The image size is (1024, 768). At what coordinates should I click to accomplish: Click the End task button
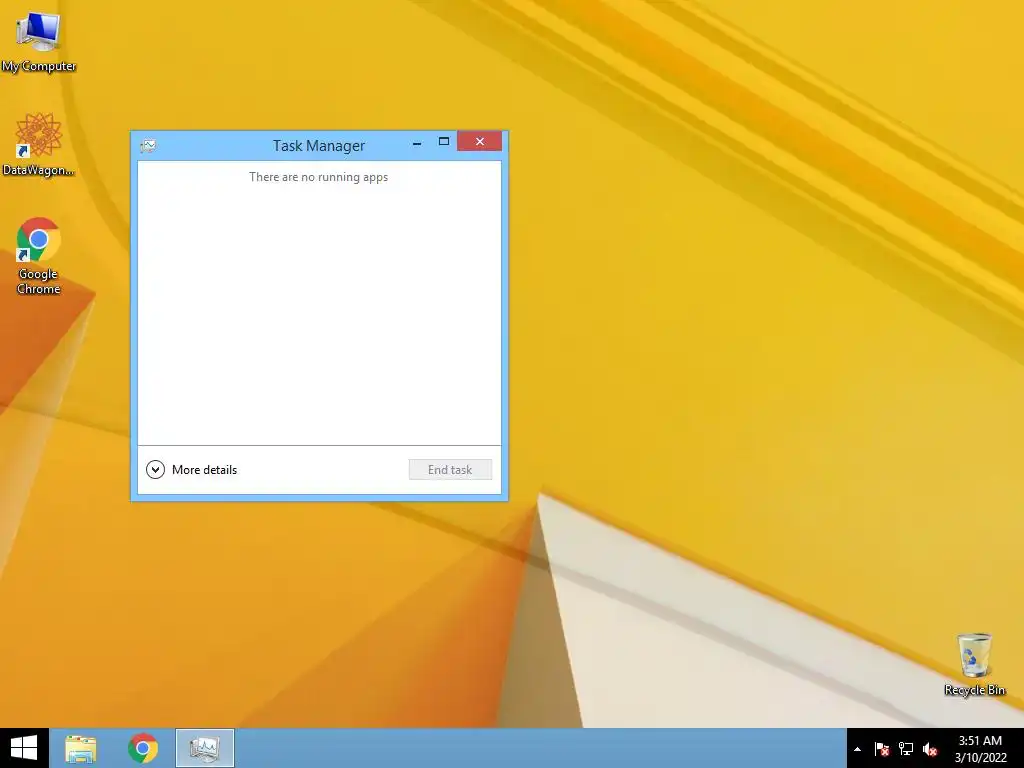click(x=450, y=470)
